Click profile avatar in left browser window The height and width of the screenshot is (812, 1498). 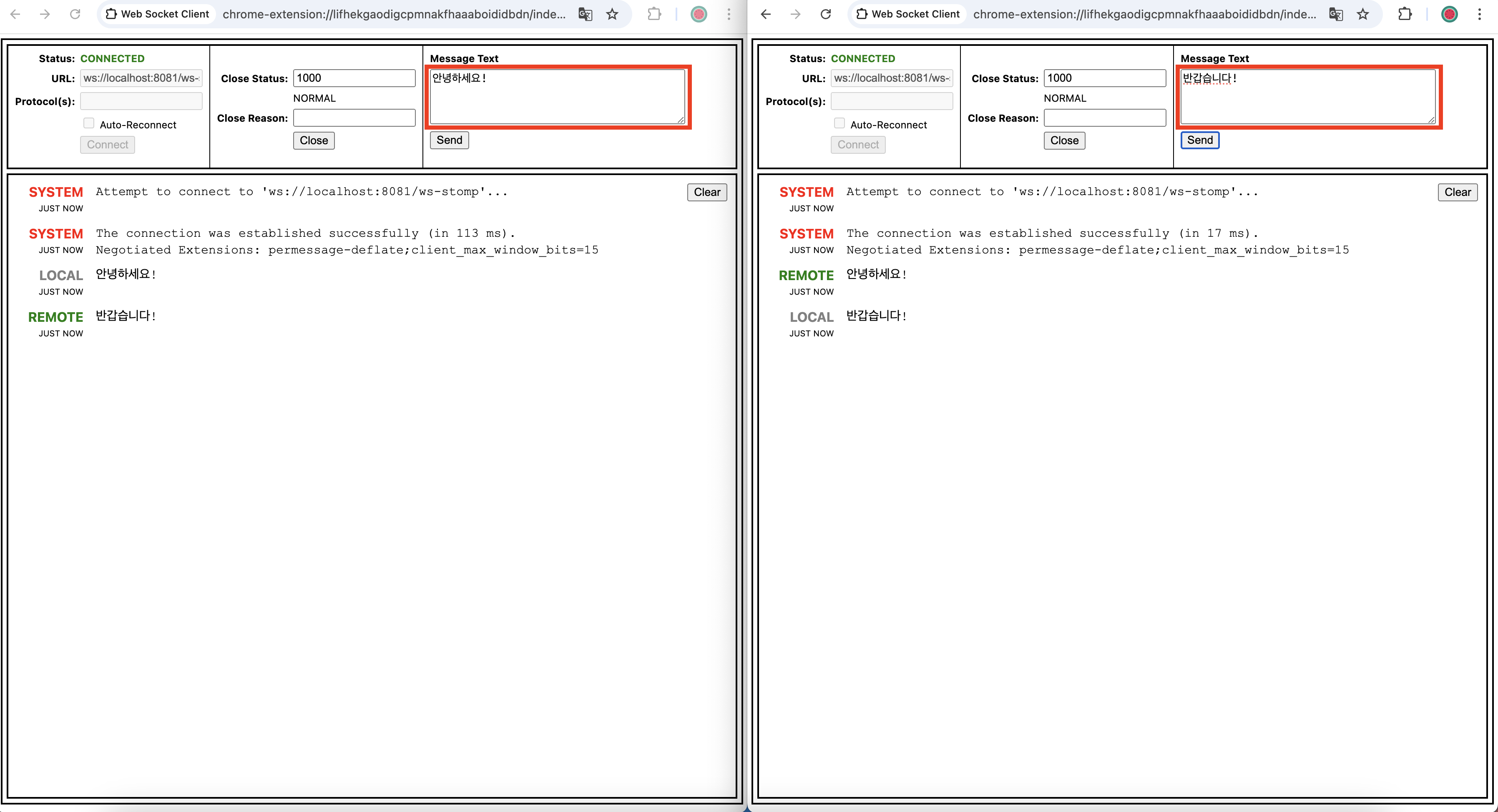(x=699, y=14)
